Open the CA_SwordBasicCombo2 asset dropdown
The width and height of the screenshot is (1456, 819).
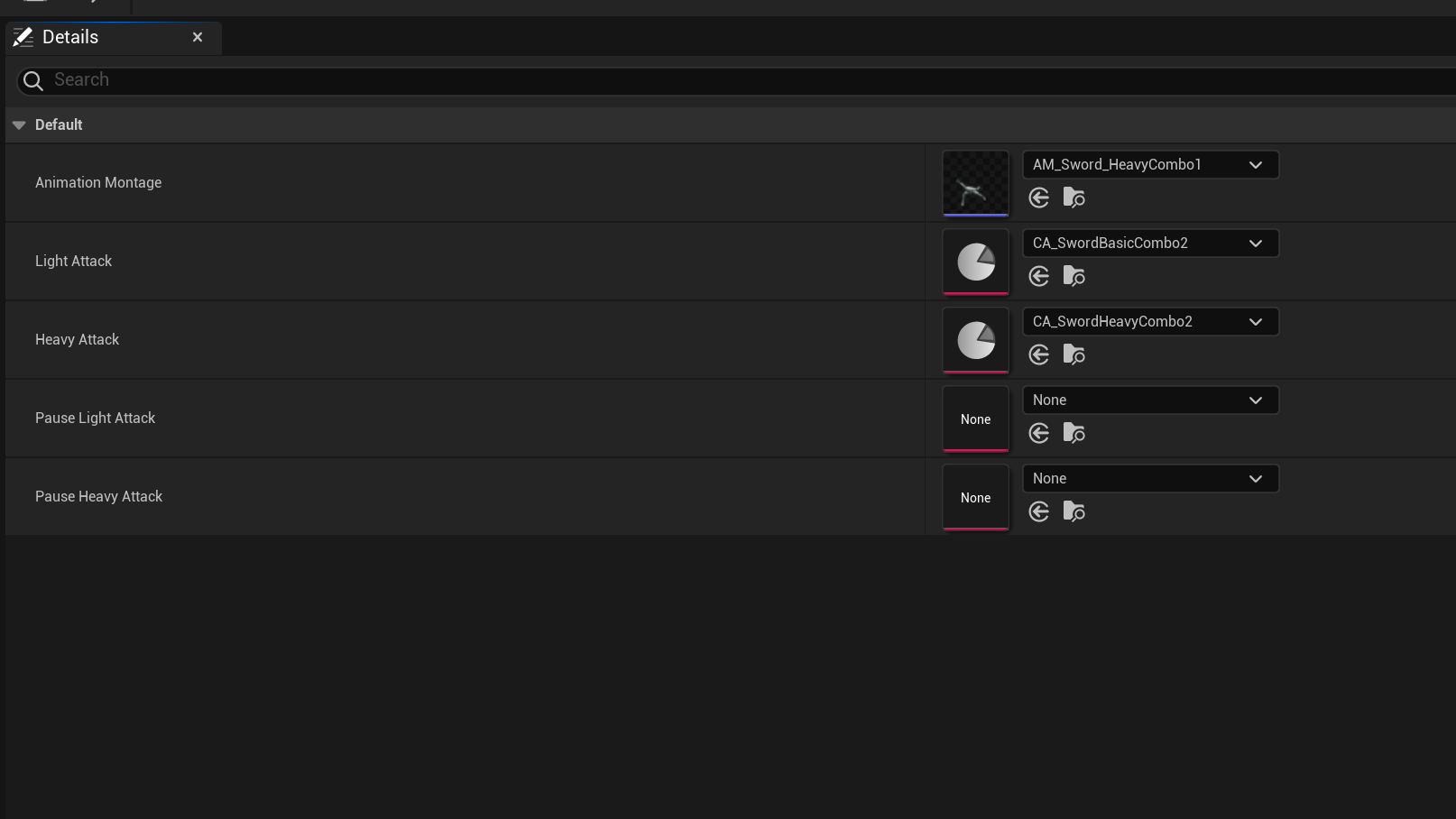click(1150, 244)
